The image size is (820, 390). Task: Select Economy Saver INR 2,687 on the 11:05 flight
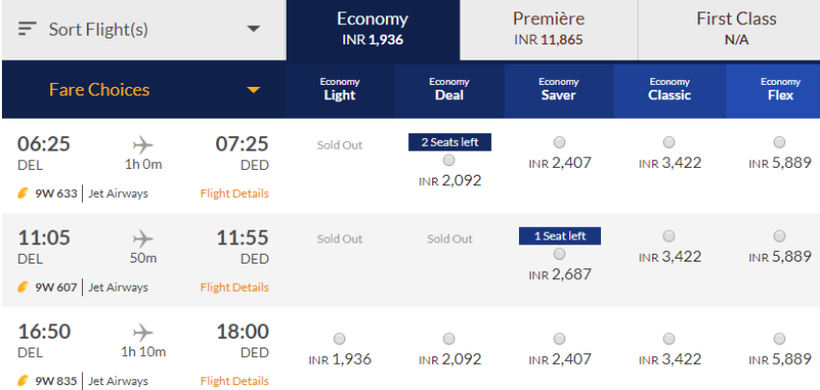coord(560,254)
